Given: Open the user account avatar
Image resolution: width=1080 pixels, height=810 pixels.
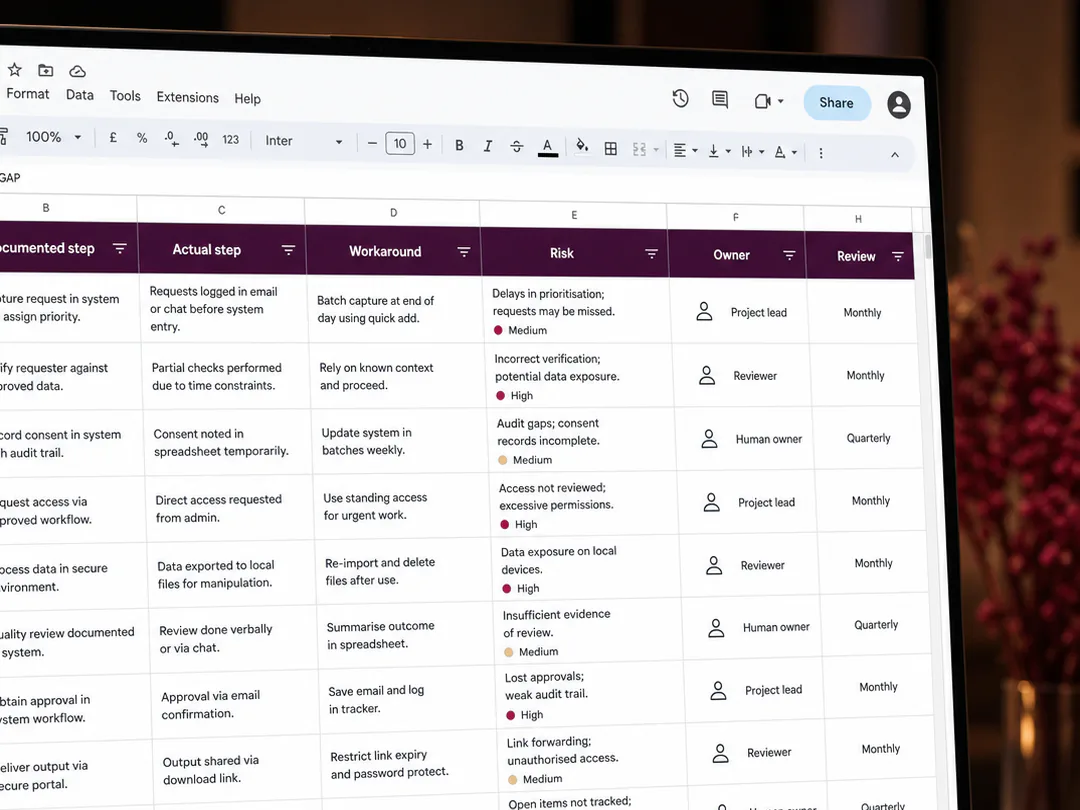Looking at the screenshot, I should 898,105.
